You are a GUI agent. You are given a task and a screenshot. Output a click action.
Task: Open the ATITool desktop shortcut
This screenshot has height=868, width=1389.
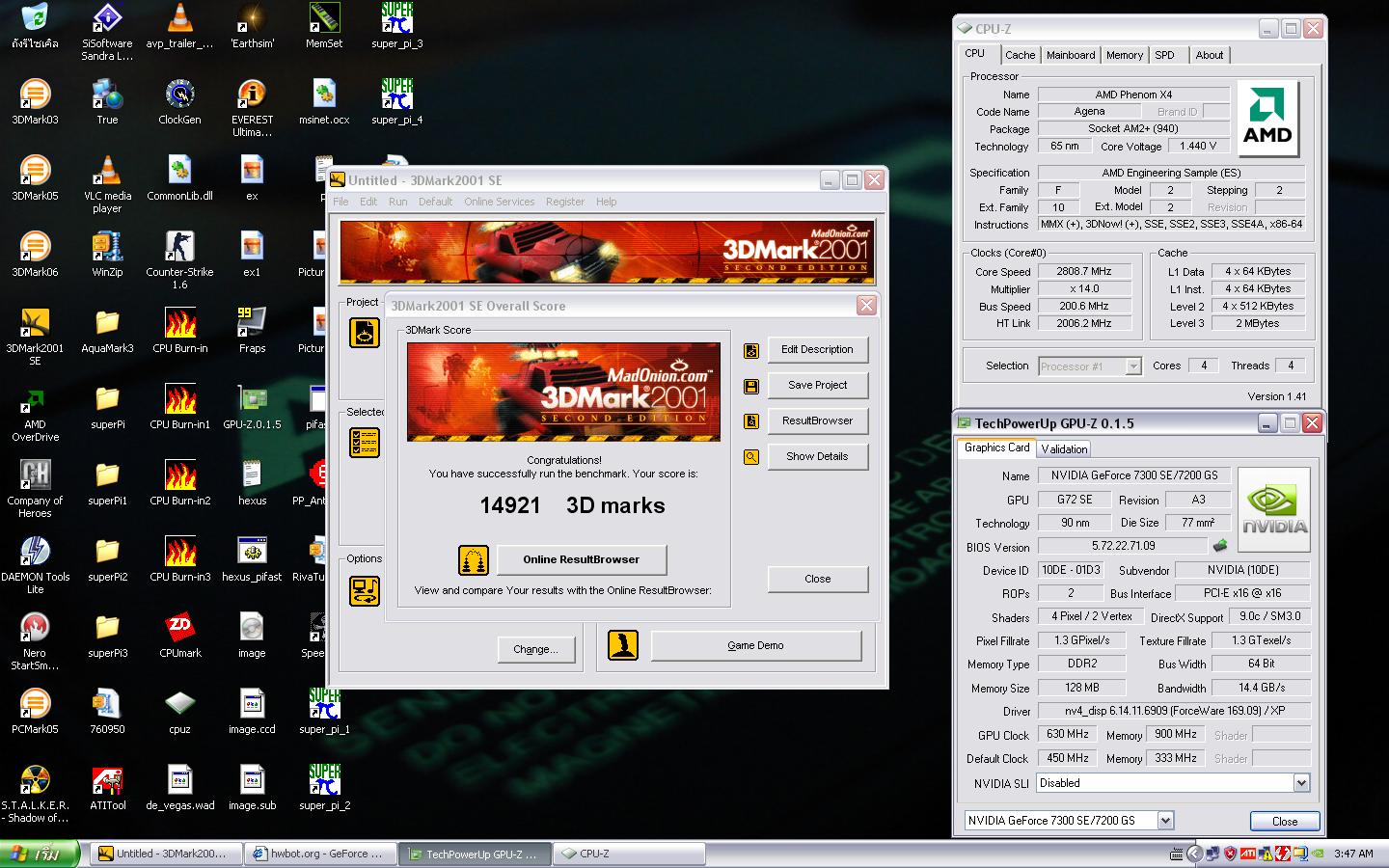pyautogui.click(x=107, y=787)
